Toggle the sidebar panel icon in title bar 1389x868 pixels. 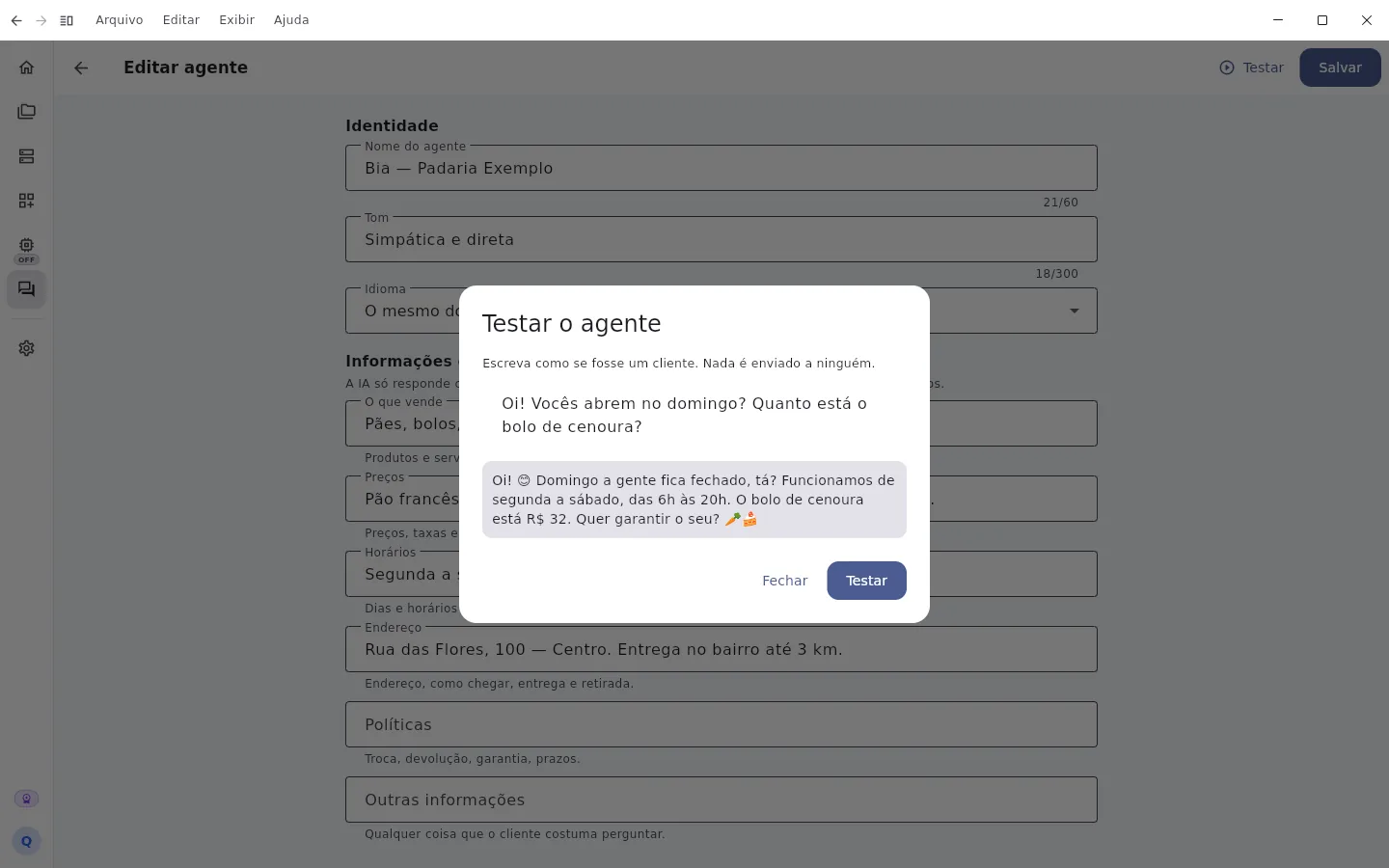[67, 20]
